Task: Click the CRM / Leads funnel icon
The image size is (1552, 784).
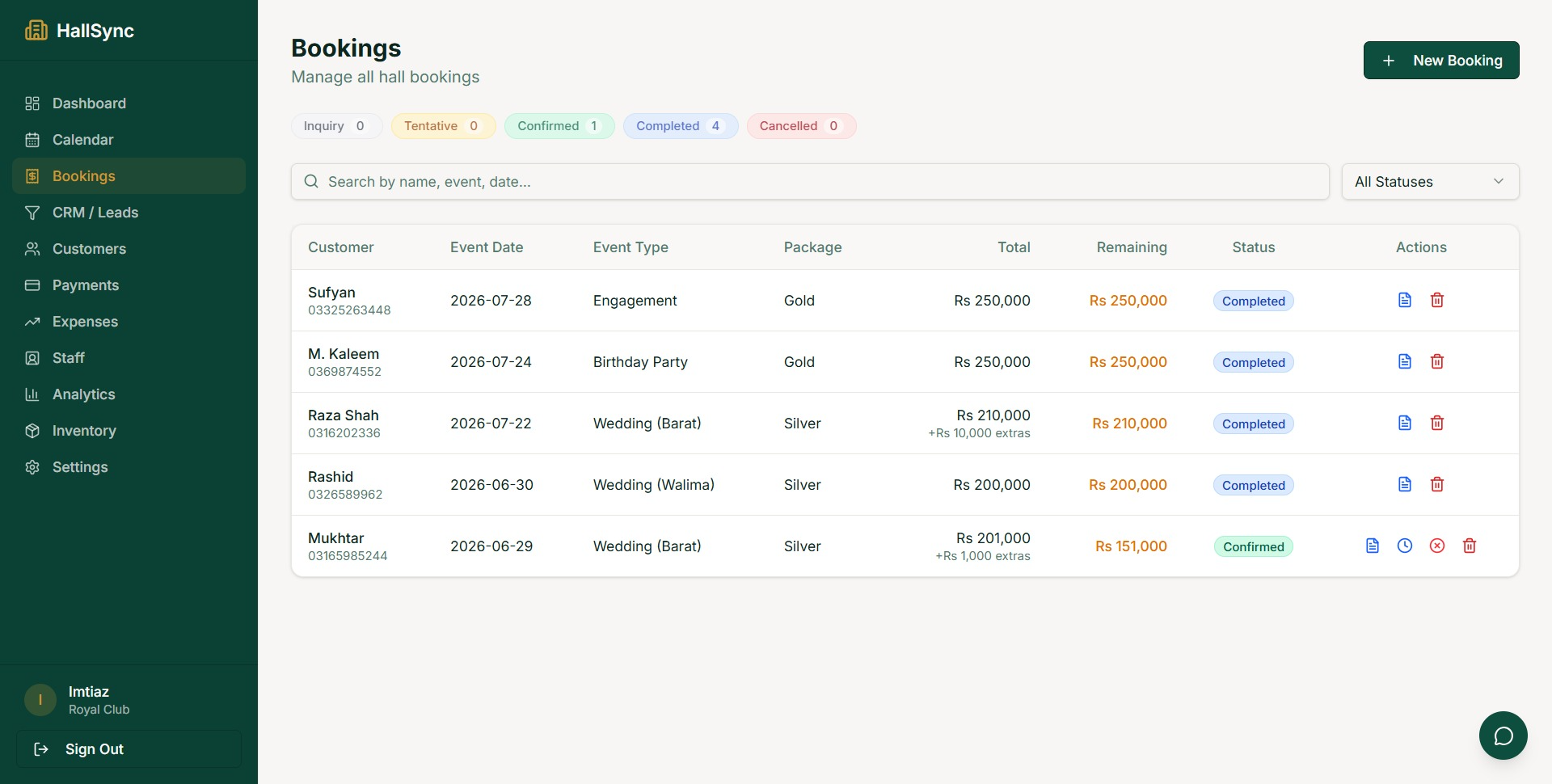Action: 32,213
